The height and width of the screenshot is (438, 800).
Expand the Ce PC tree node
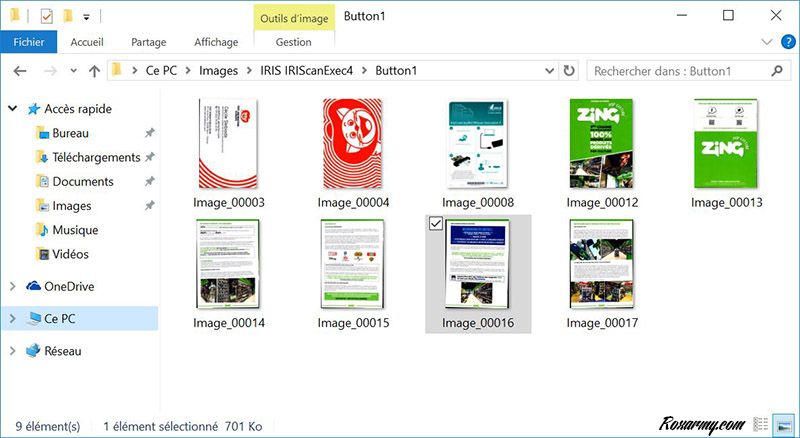pyautogui.click(x=12, y=319)
